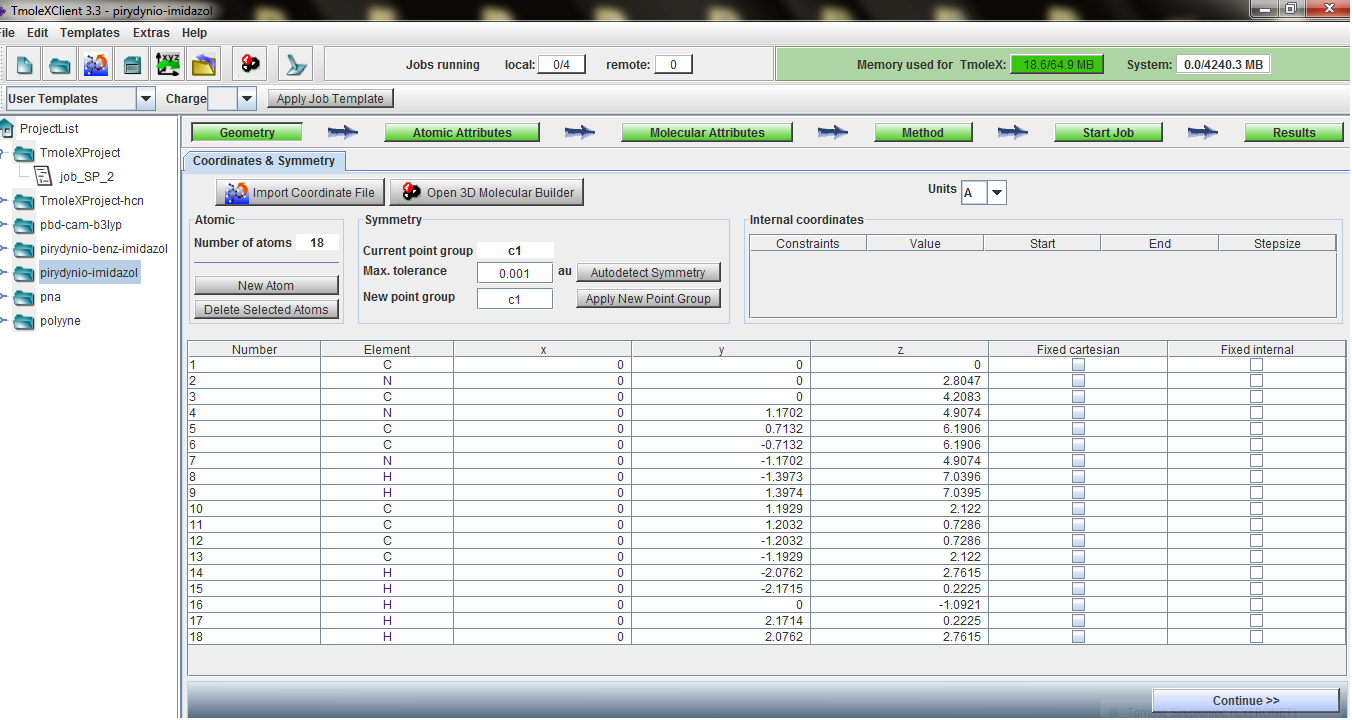Screen dimensions: 1352x720
Task: Open the Charge dropdown arrow
Action: pyautogui.click(x=247, y=99)
